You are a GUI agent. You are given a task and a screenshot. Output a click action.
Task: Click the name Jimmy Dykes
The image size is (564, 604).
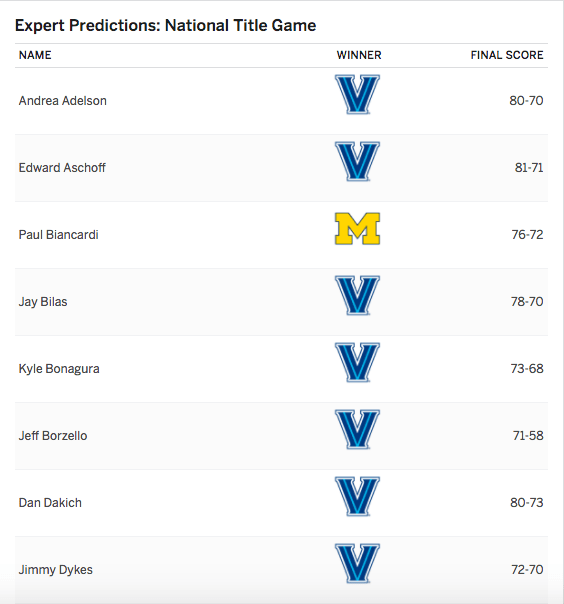point(56,570)
